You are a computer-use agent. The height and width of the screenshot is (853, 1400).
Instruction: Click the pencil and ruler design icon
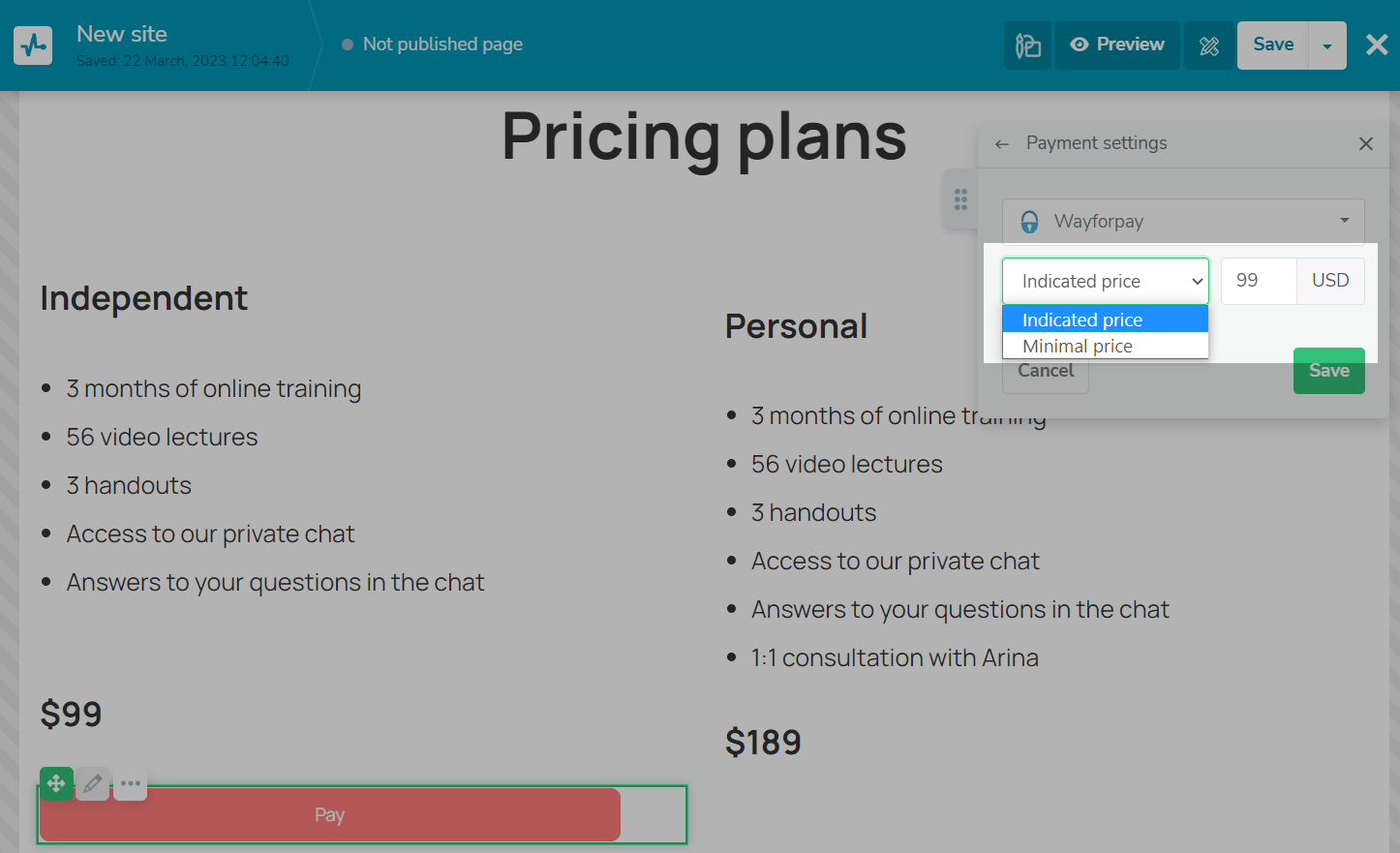point(1209,46)
